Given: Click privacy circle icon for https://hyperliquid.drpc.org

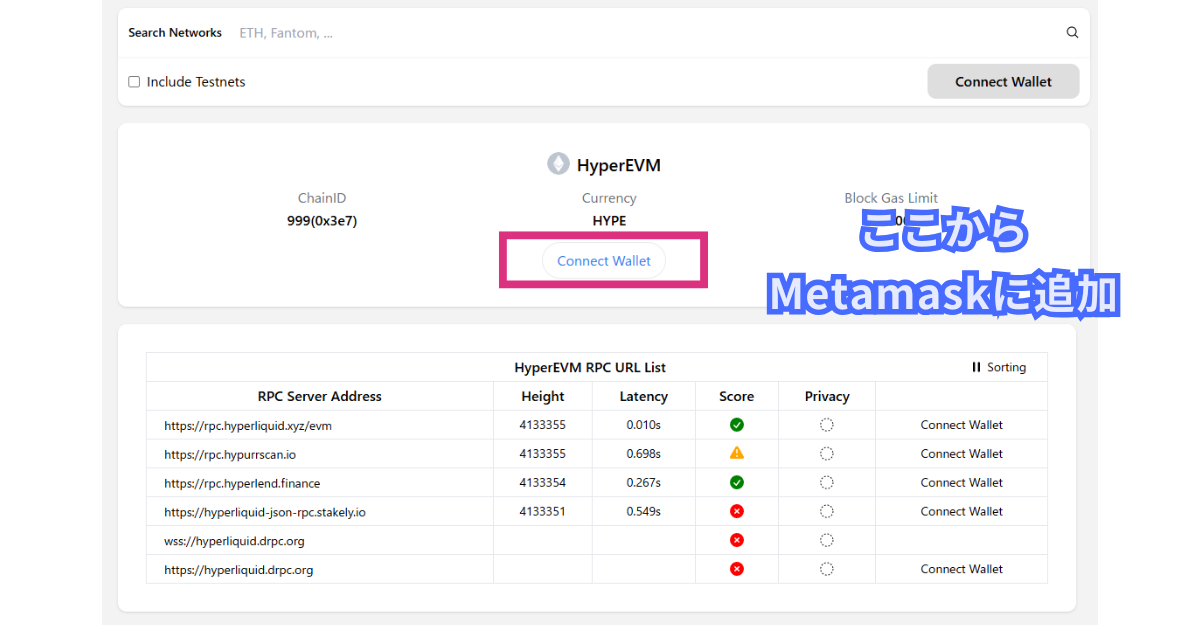Looking at the screenshot, I should pos(827,569).
